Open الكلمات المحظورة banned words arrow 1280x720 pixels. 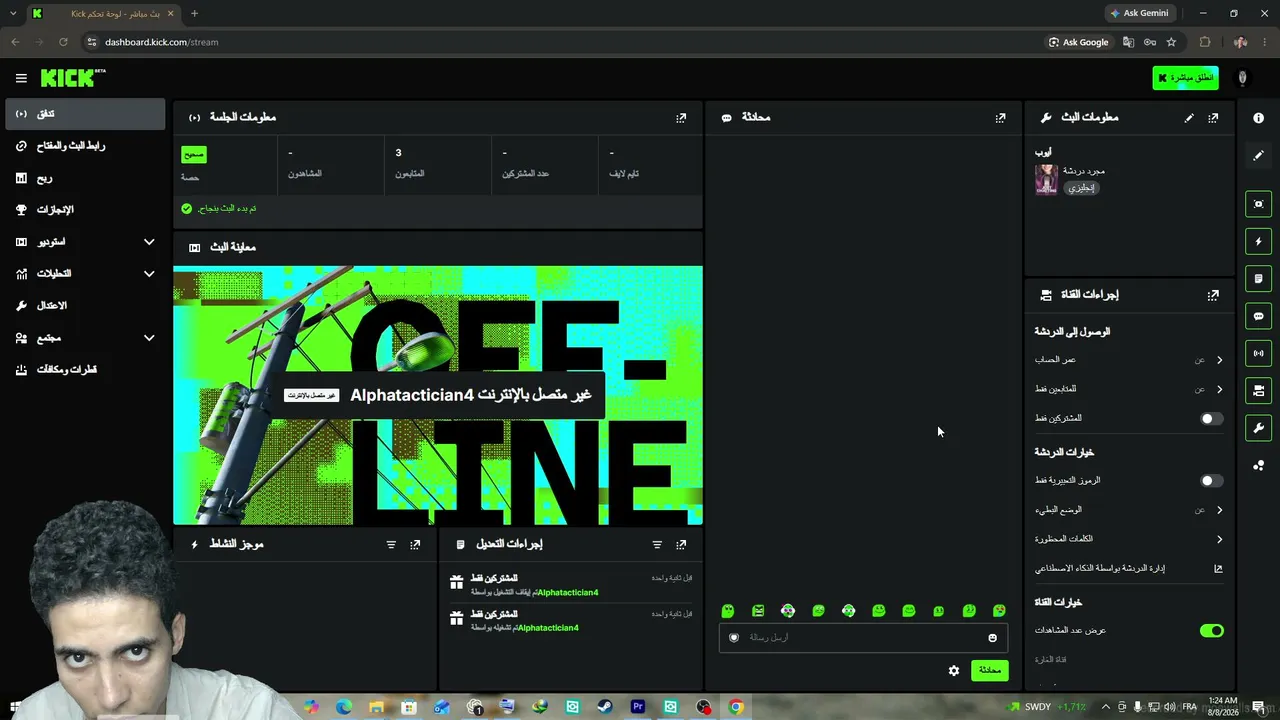(x=1219, y=539)
